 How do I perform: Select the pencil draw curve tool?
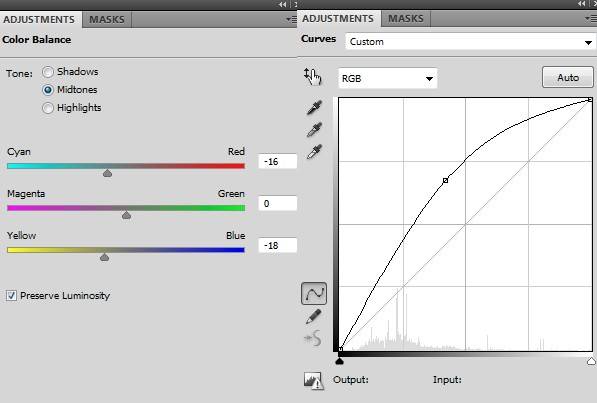pyautogui.click(x=313, y=317)
